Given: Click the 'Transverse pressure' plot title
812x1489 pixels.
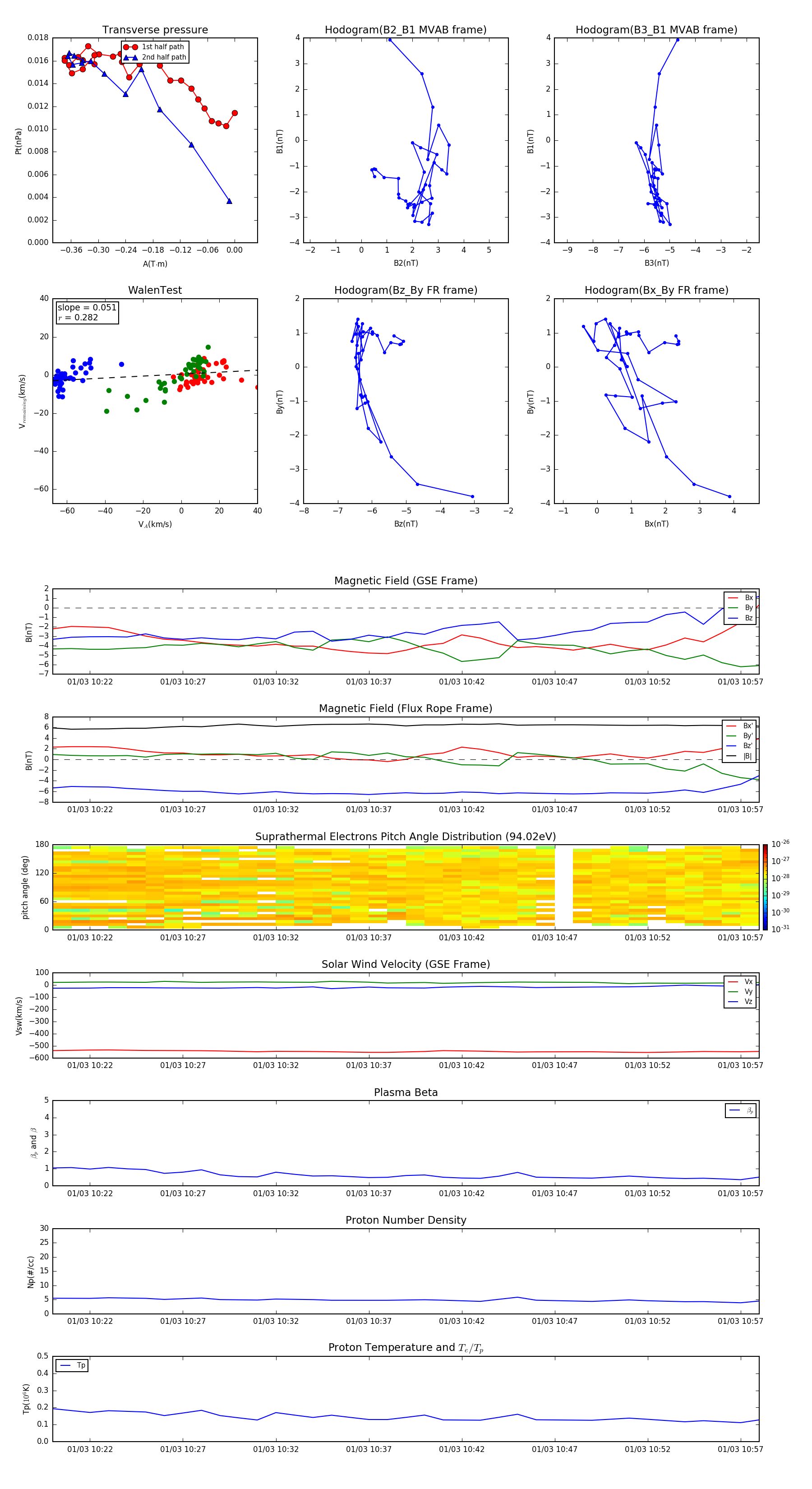Looking at the screenshot, I should (x=155, y=30).
